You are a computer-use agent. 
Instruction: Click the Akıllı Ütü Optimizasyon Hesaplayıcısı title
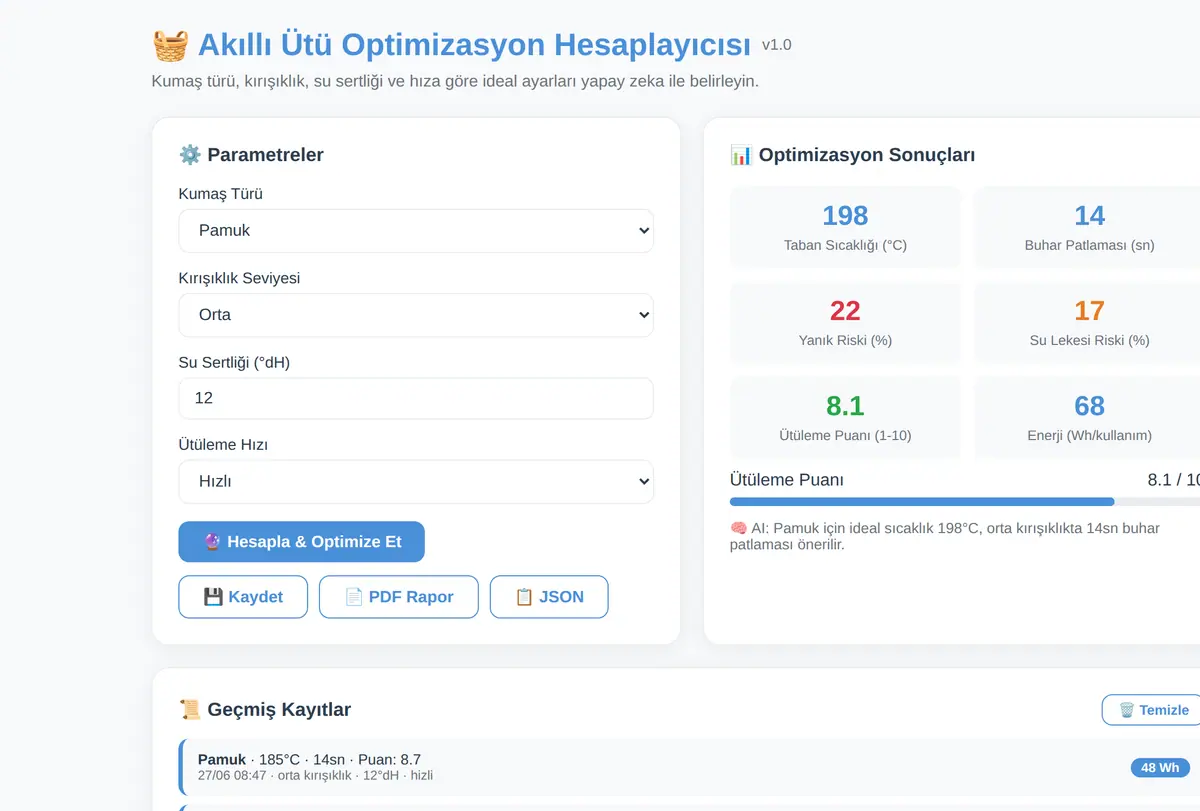474,45
